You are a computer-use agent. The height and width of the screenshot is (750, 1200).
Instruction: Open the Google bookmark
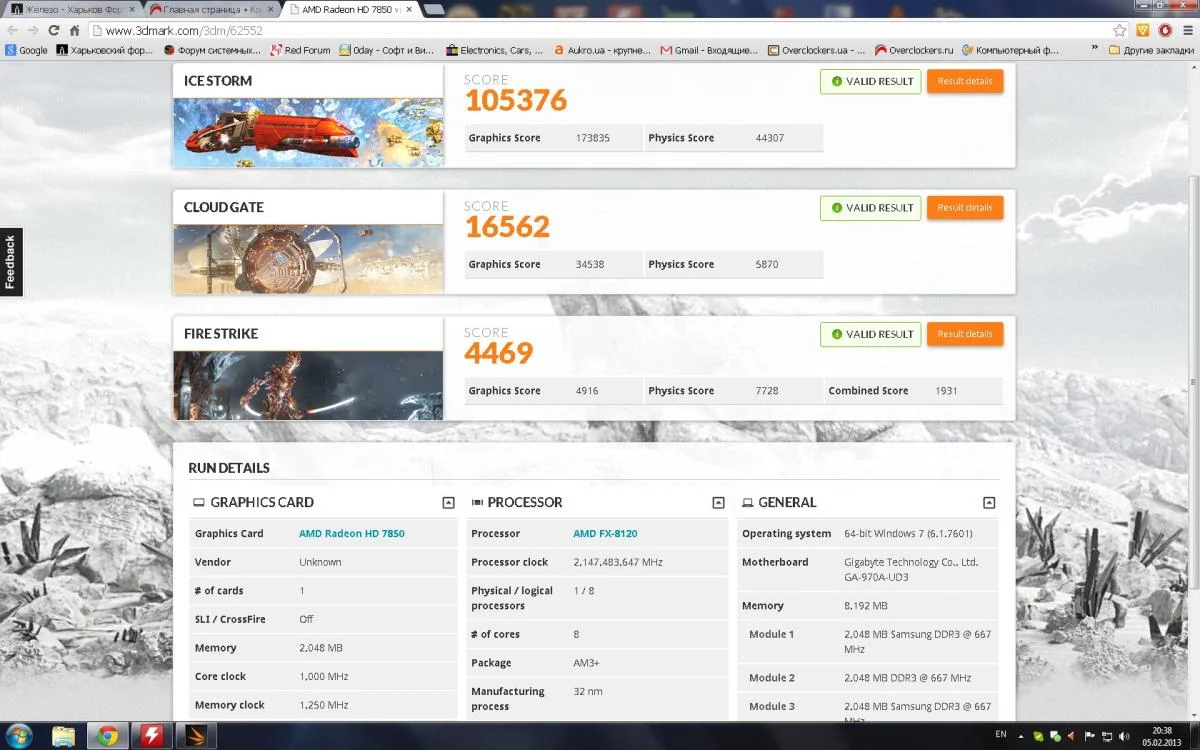point(27,50)
